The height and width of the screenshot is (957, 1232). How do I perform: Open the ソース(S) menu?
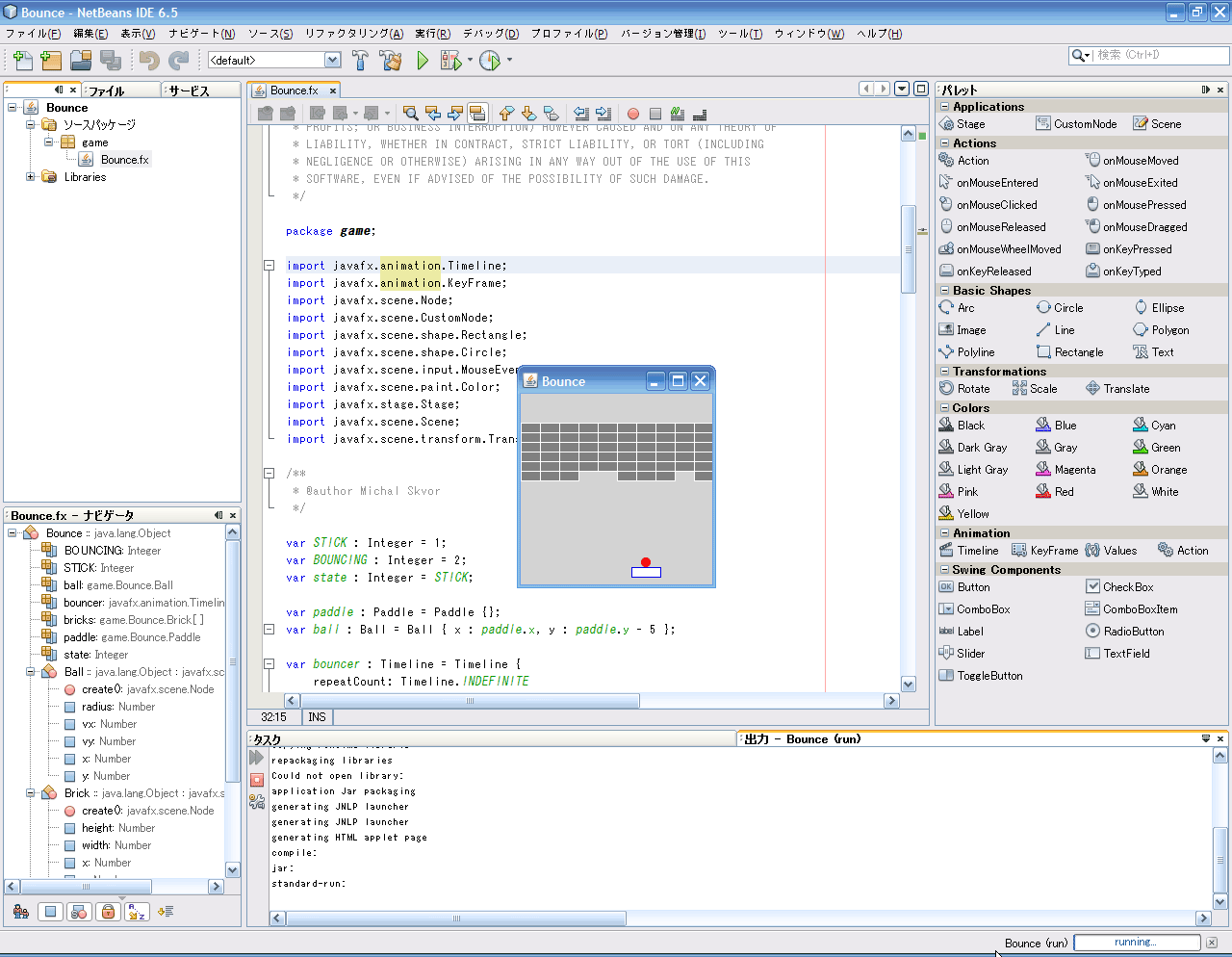270,34
